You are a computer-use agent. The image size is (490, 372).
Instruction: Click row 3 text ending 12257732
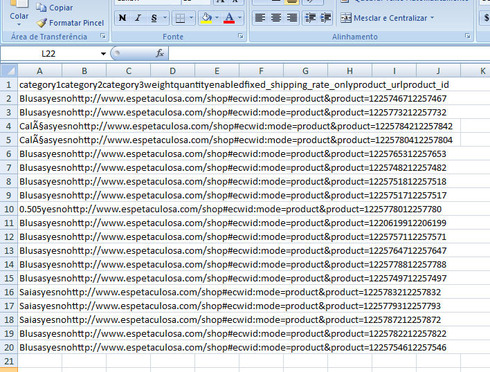click(x=233, y=112)
